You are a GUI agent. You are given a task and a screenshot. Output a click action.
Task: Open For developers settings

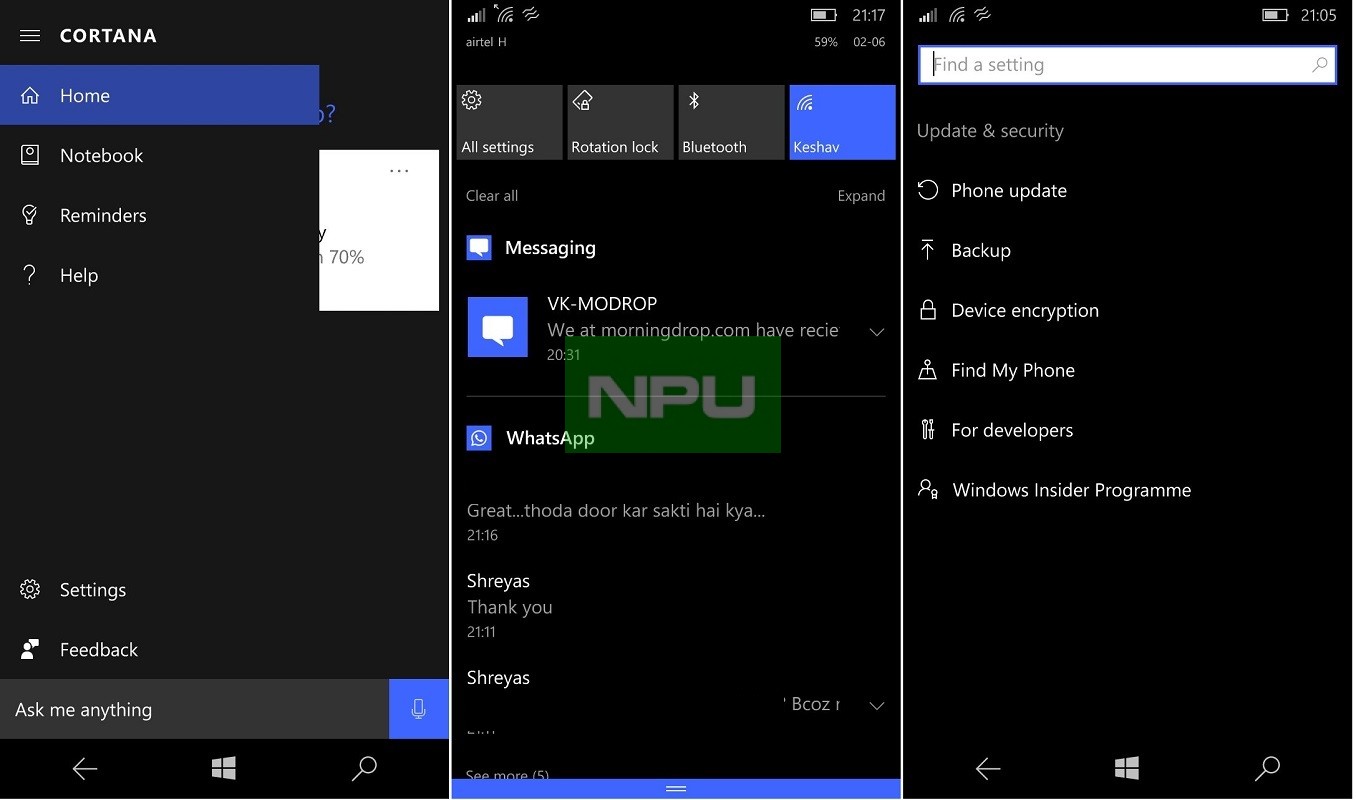coord(1012,430)
